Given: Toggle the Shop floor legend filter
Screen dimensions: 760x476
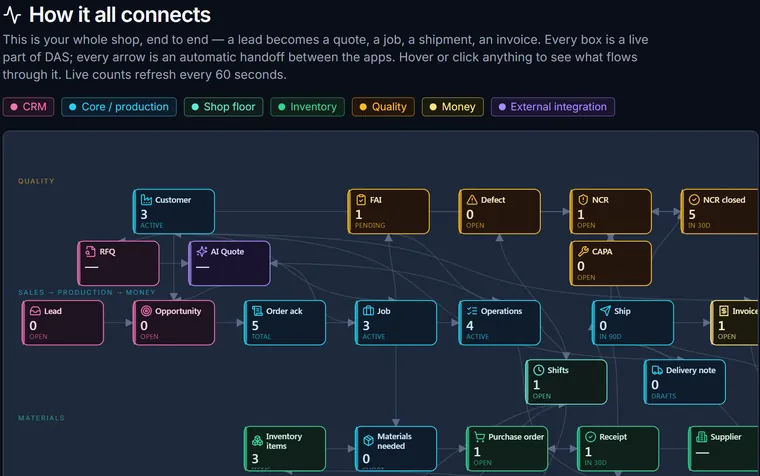Looking at the screenshot, I should [223, 107].
